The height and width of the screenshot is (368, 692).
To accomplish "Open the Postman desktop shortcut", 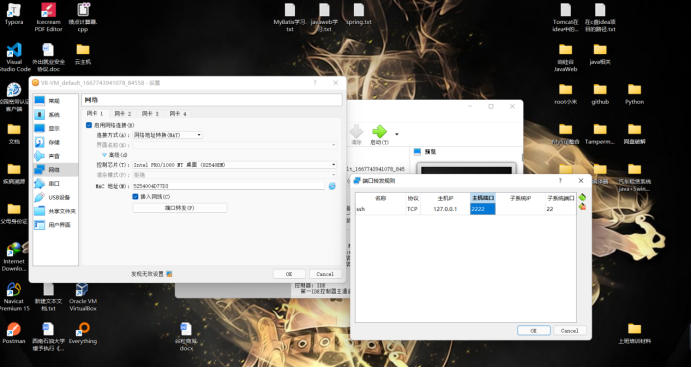I will [14, 333].
